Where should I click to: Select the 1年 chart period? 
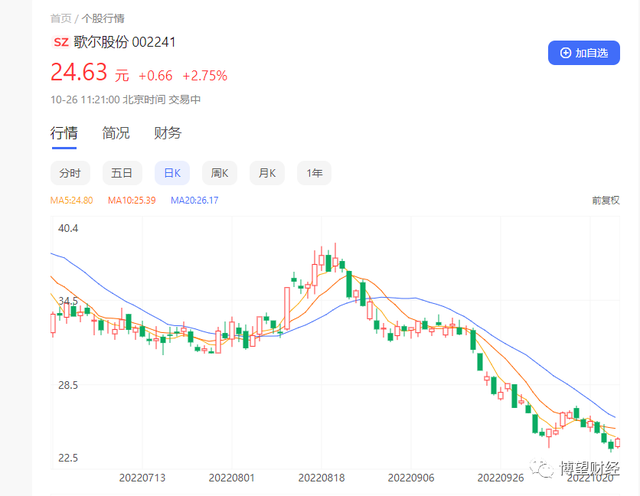(x=314, y=173)
